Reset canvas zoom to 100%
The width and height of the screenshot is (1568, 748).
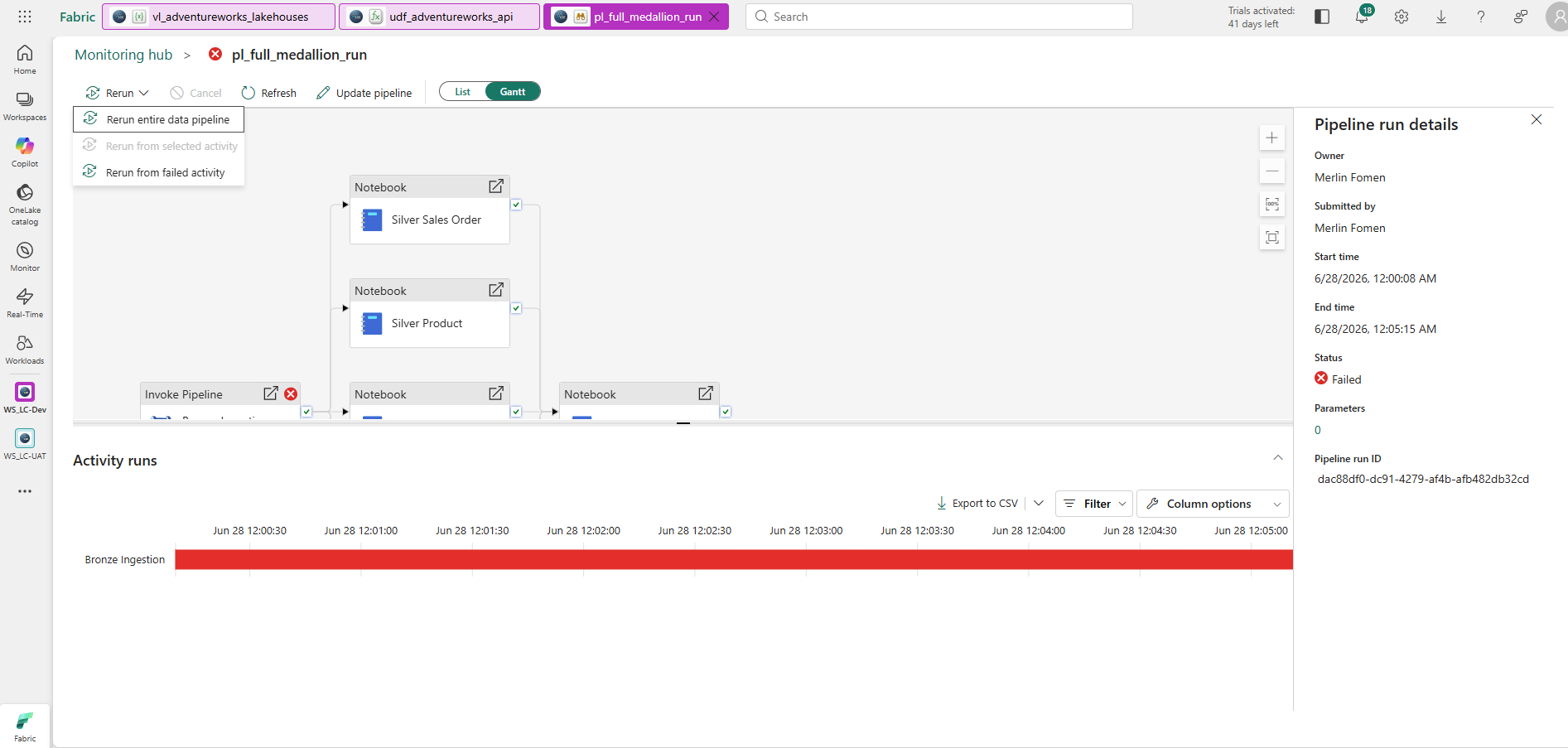click(1272, 204)
